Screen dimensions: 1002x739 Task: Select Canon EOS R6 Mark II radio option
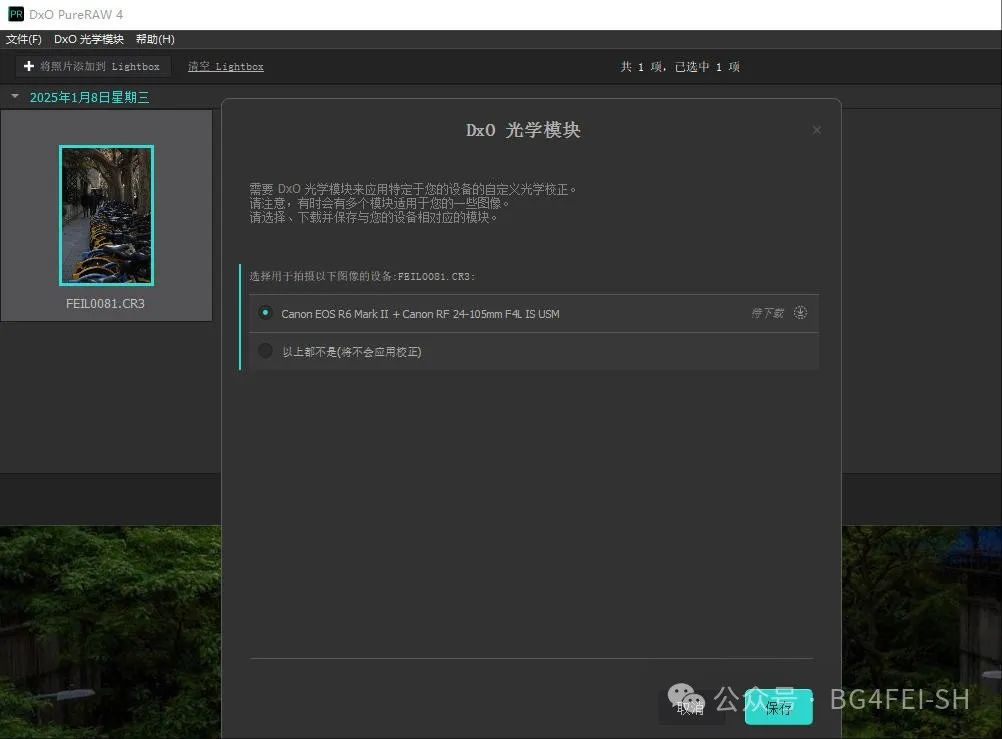(x=265, y=313)
